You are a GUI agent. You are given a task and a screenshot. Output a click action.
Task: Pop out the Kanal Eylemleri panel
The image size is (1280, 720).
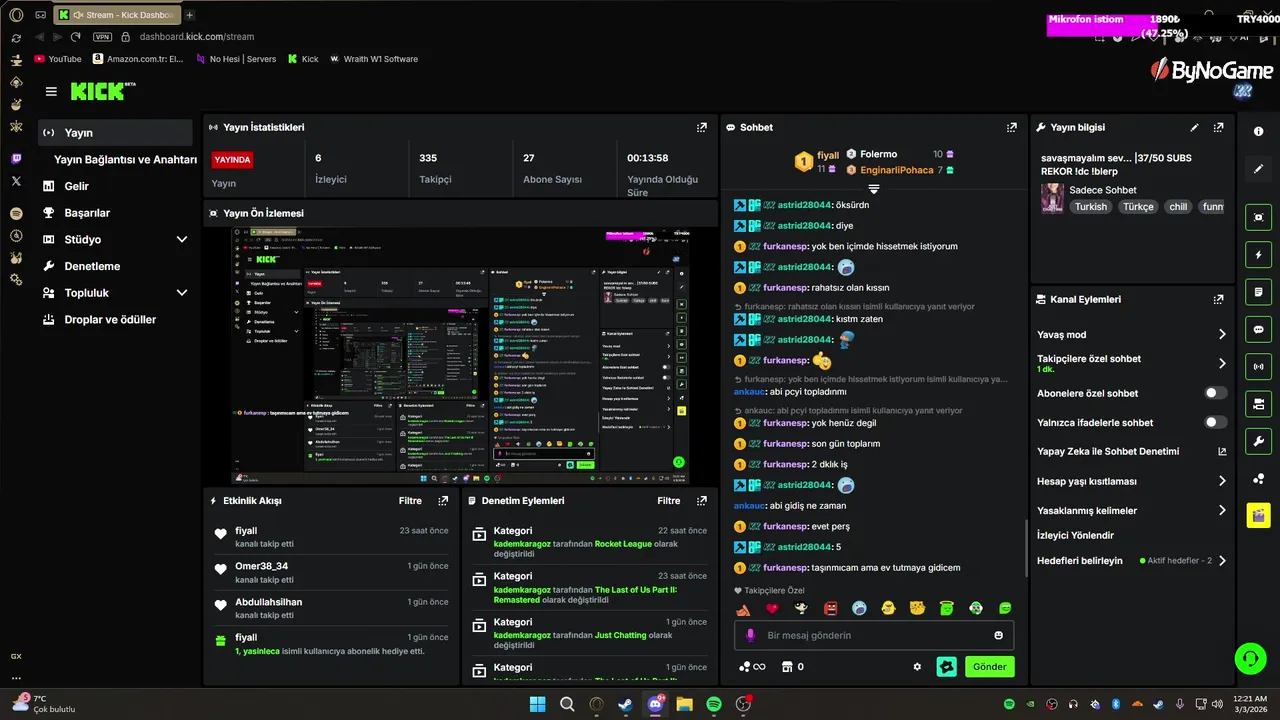click(1218, 299)
